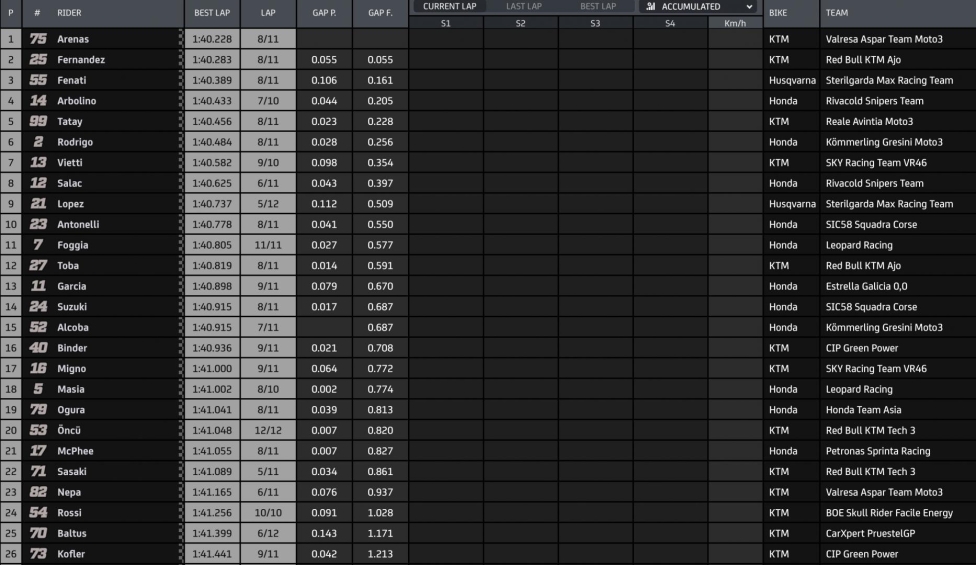Screen dimensions: 976x565
Task: Click number 13 badge for Vietti
Action: [38, 162]
